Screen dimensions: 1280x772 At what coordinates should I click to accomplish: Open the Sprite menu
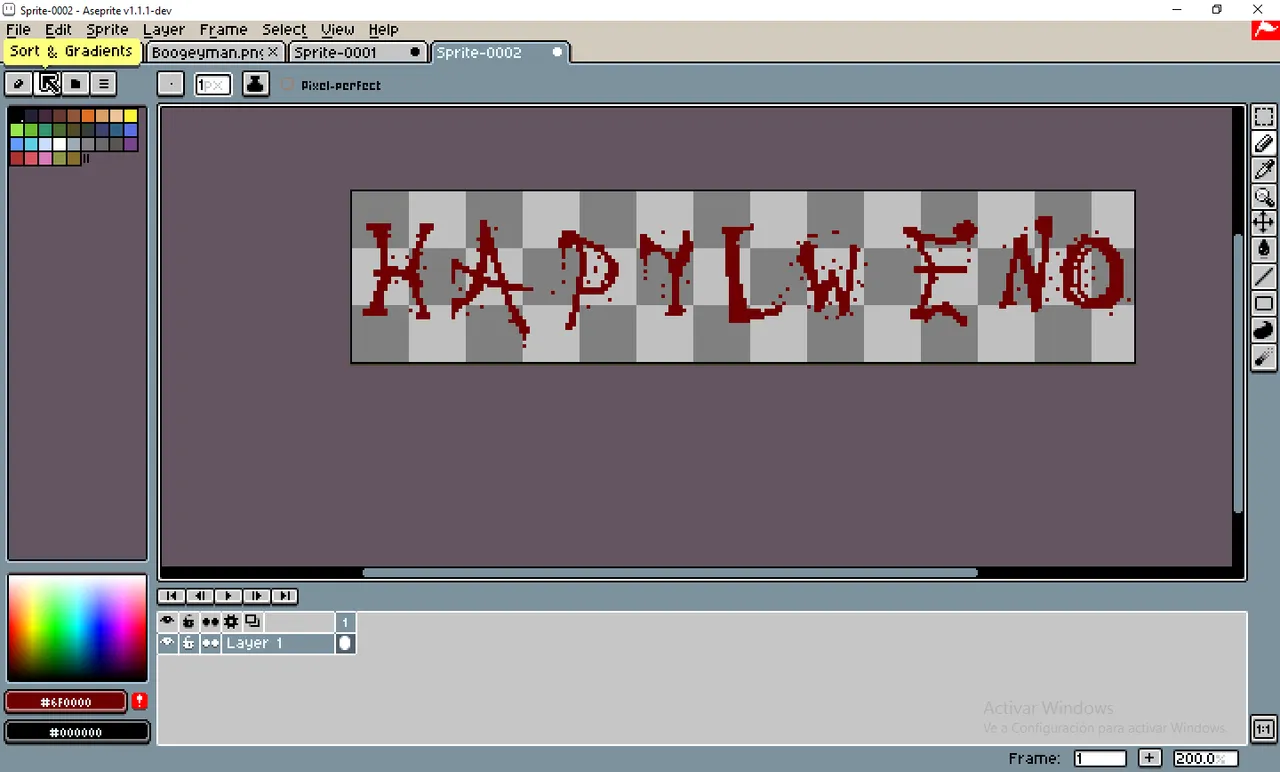(x=107, y=30)
